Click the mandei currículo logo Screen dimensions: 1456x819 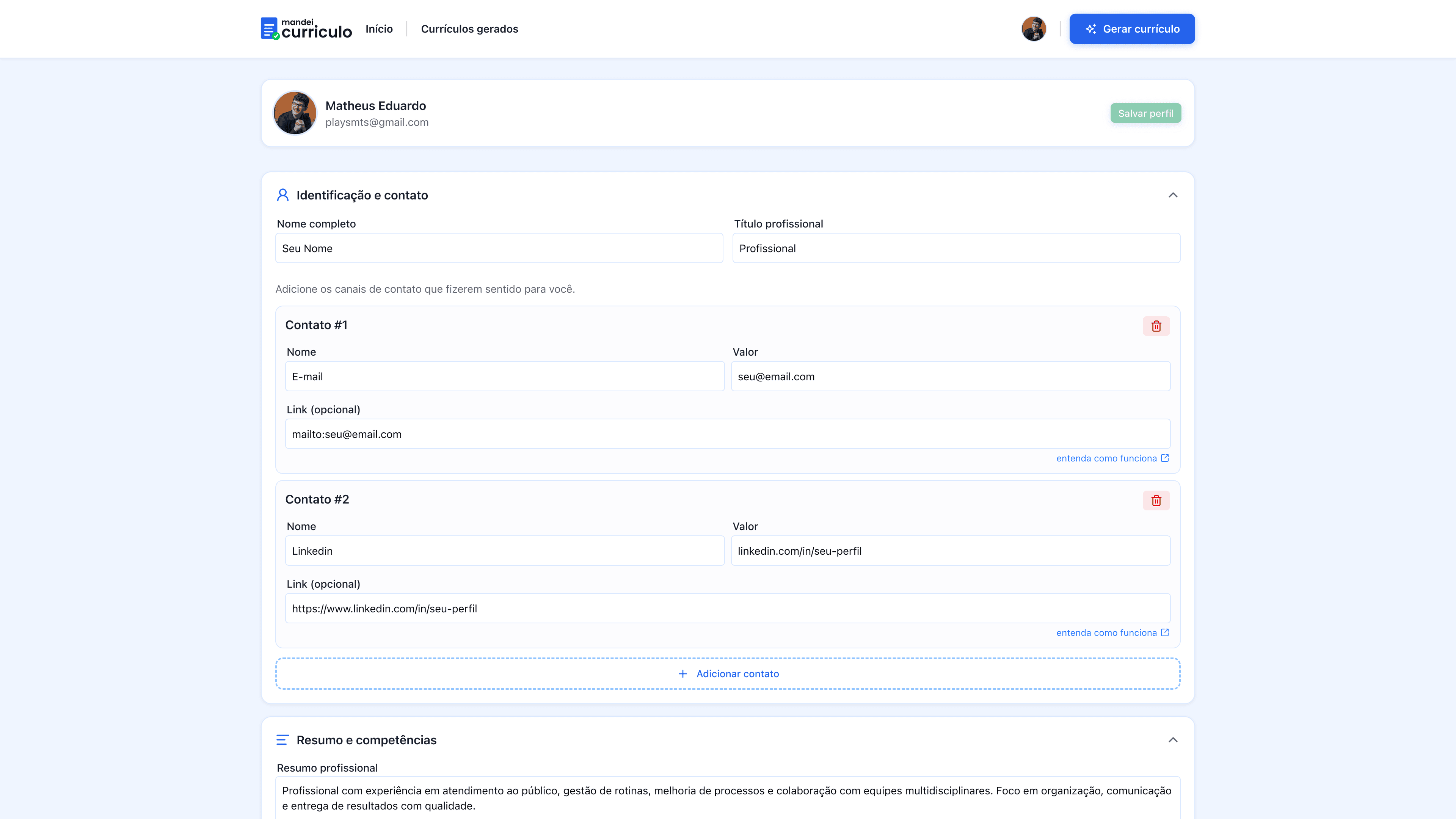306,29
